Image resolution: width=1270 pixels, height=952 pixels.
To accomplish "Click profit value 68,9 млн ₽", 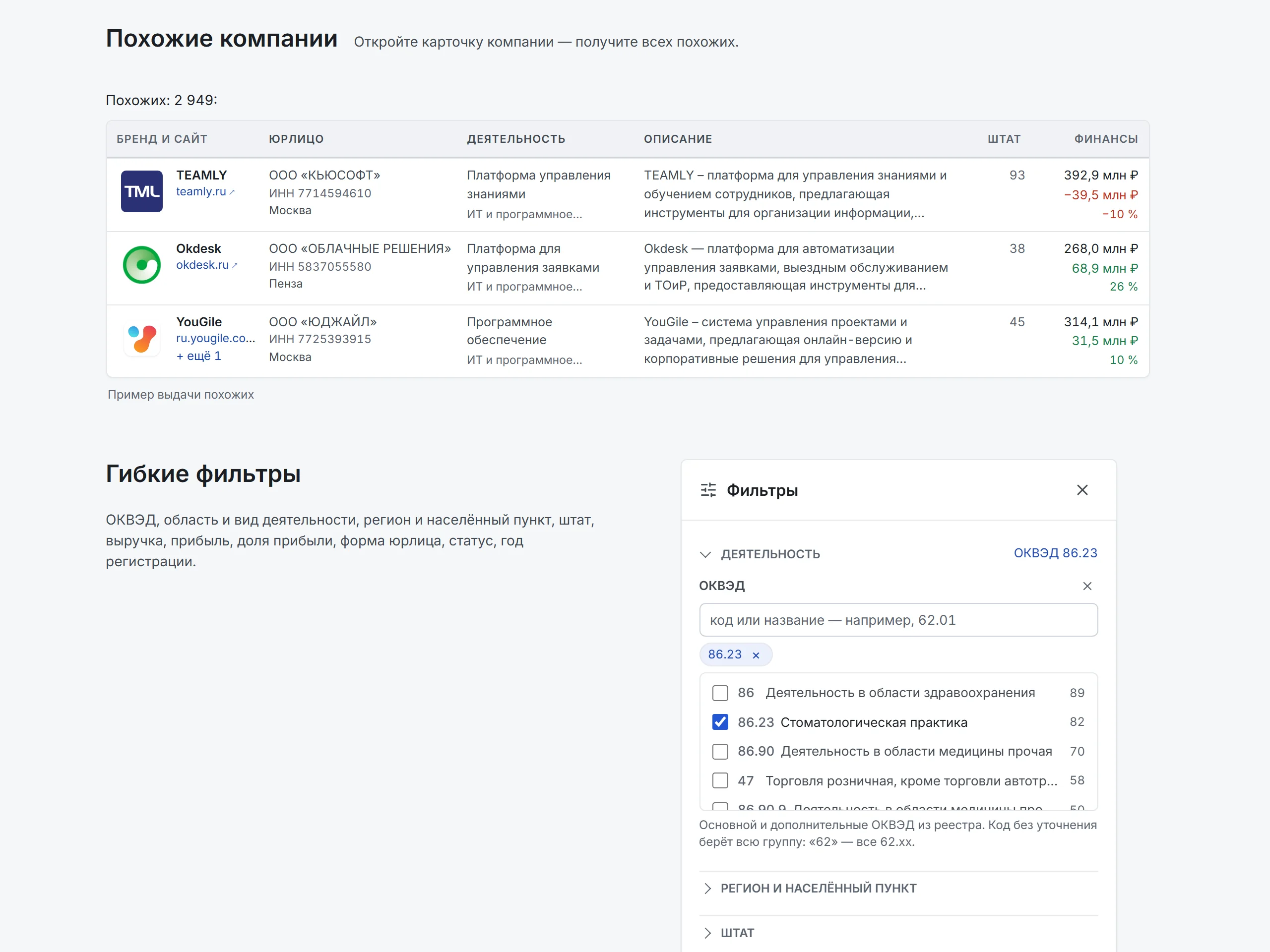I will pos(1105,269).
